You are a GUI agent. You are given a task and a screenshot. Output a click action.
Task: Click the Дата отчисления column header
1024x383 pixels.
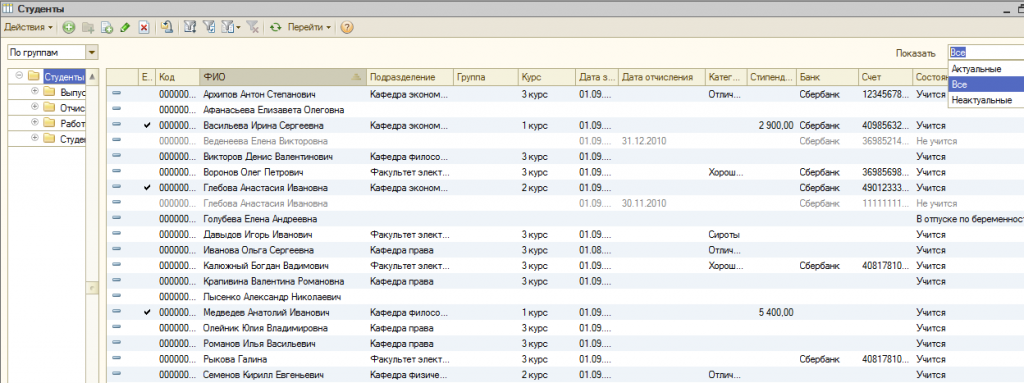662,76
